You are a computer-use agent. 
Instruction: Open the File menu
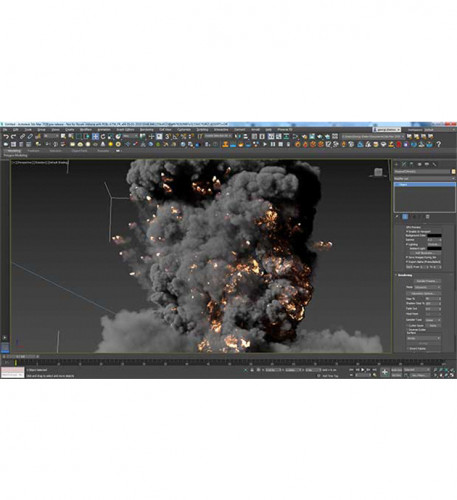coord(5,129)
